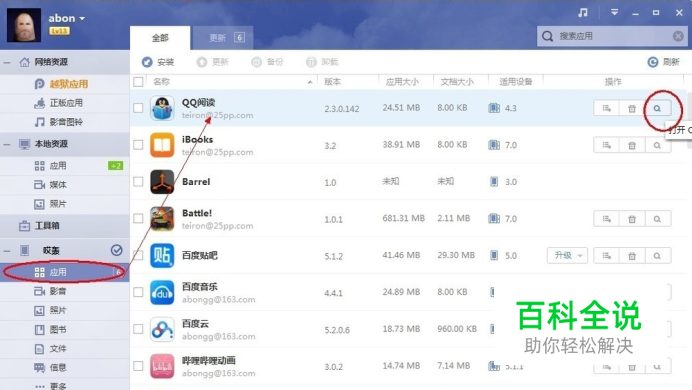
Task: Delete QQ阅读 using its trash icon
Action: coord(632,109)
